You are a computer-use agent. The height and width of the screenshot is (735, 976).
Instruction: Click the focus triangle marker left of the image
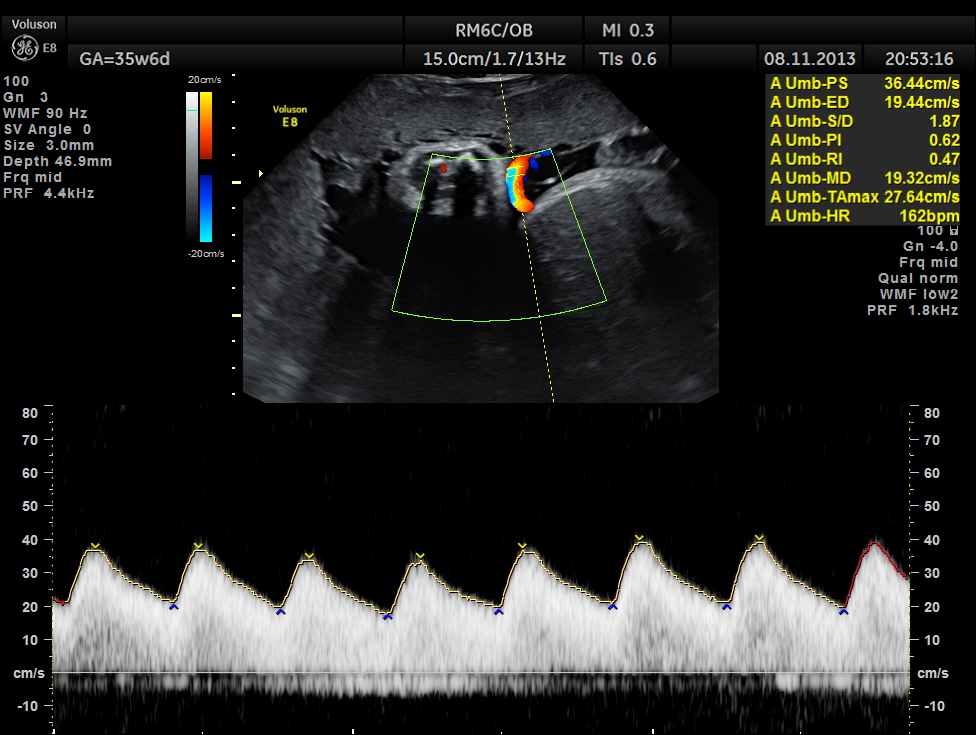[x=261, y=173]
